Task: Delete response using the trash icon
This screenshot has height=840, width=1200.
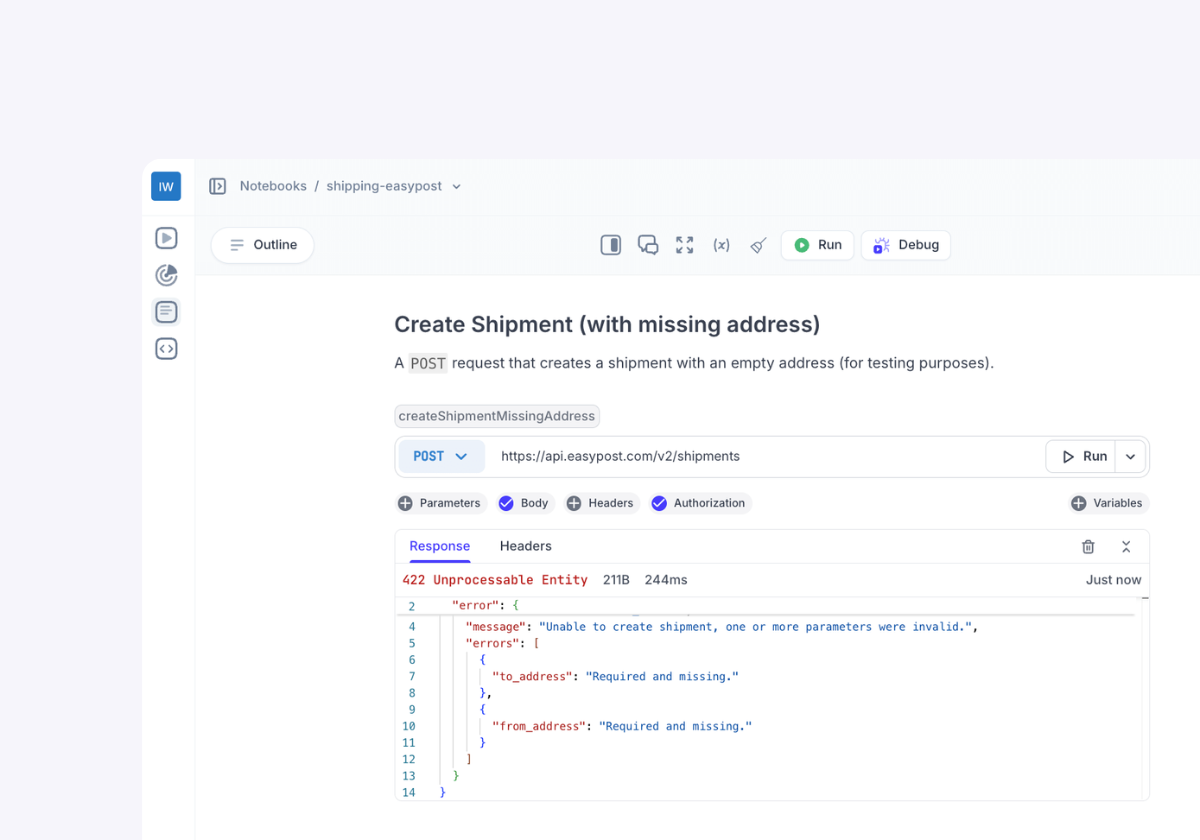Action: (x=1088, y=546)
